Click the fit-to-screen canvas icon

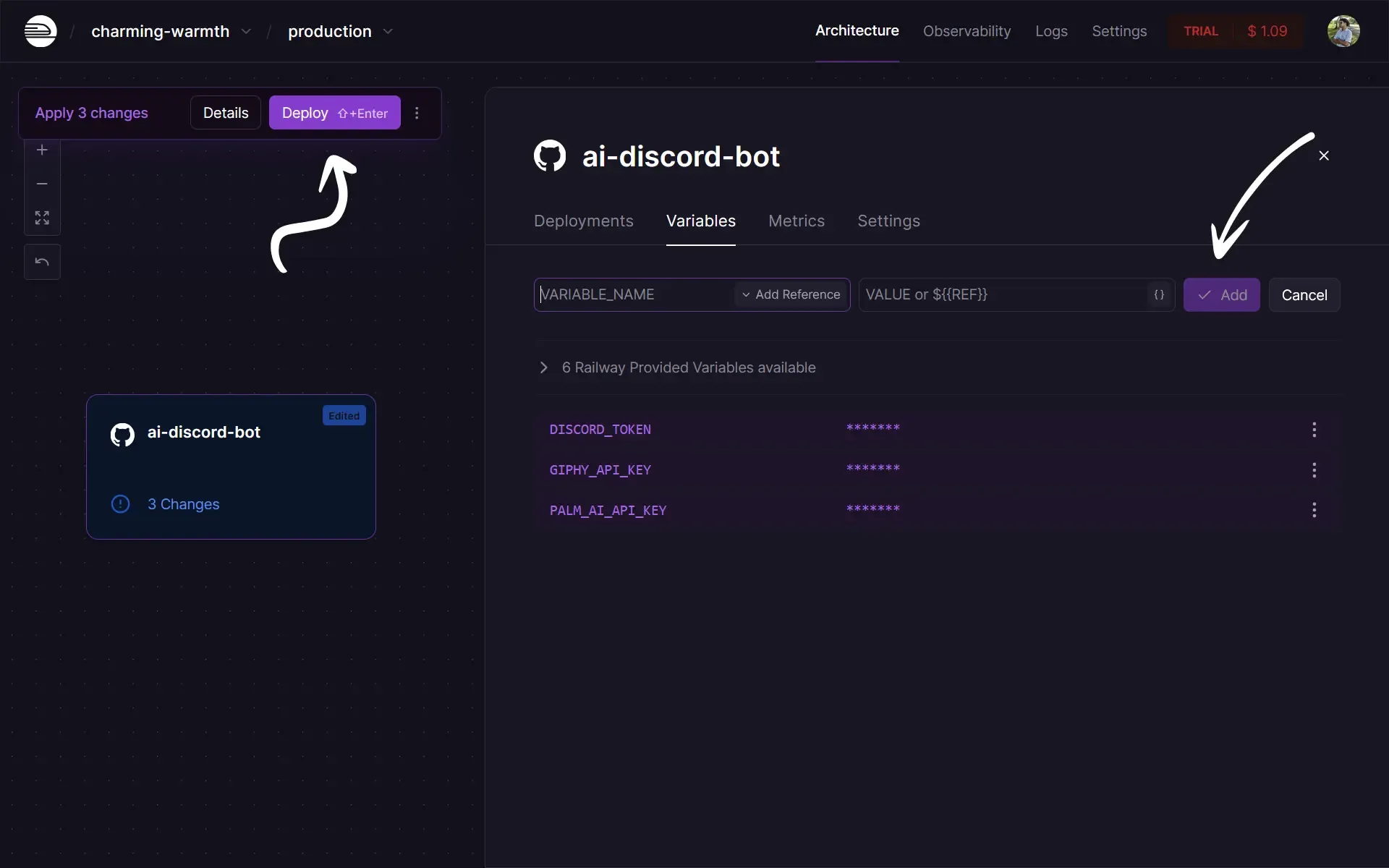[42, 218]
